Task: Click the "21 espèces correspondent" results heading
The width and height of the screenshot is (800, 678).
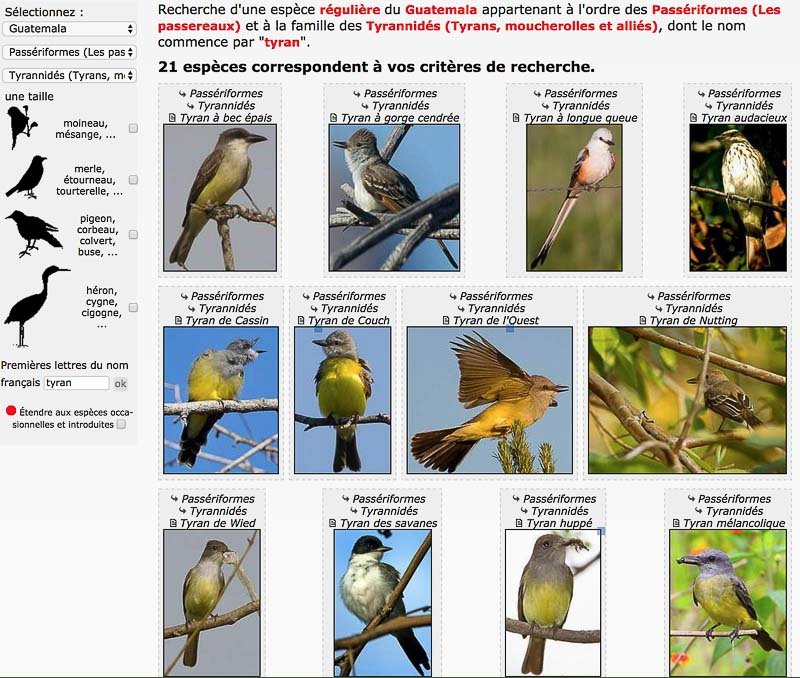Action: 376,67
